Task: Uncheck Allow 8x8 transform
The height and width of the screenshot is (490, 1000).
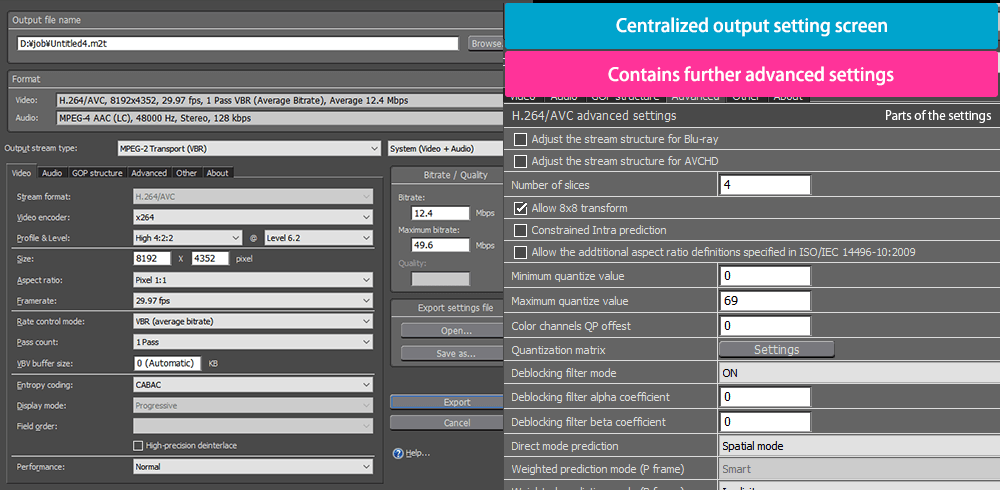Action: (x=520, y=208)
